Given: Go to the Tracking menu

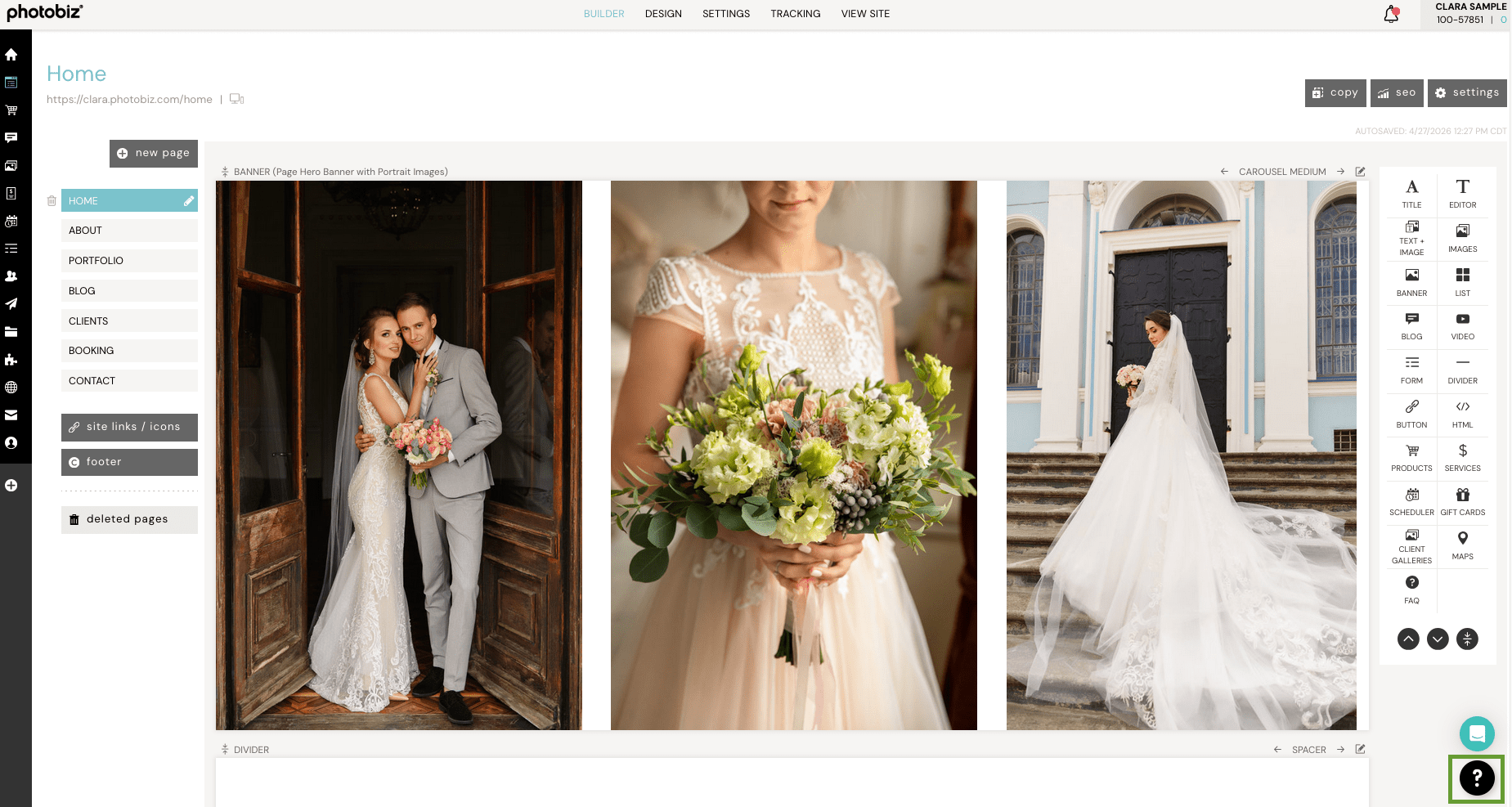Looking at the screenshot, I should pos(795,14).
